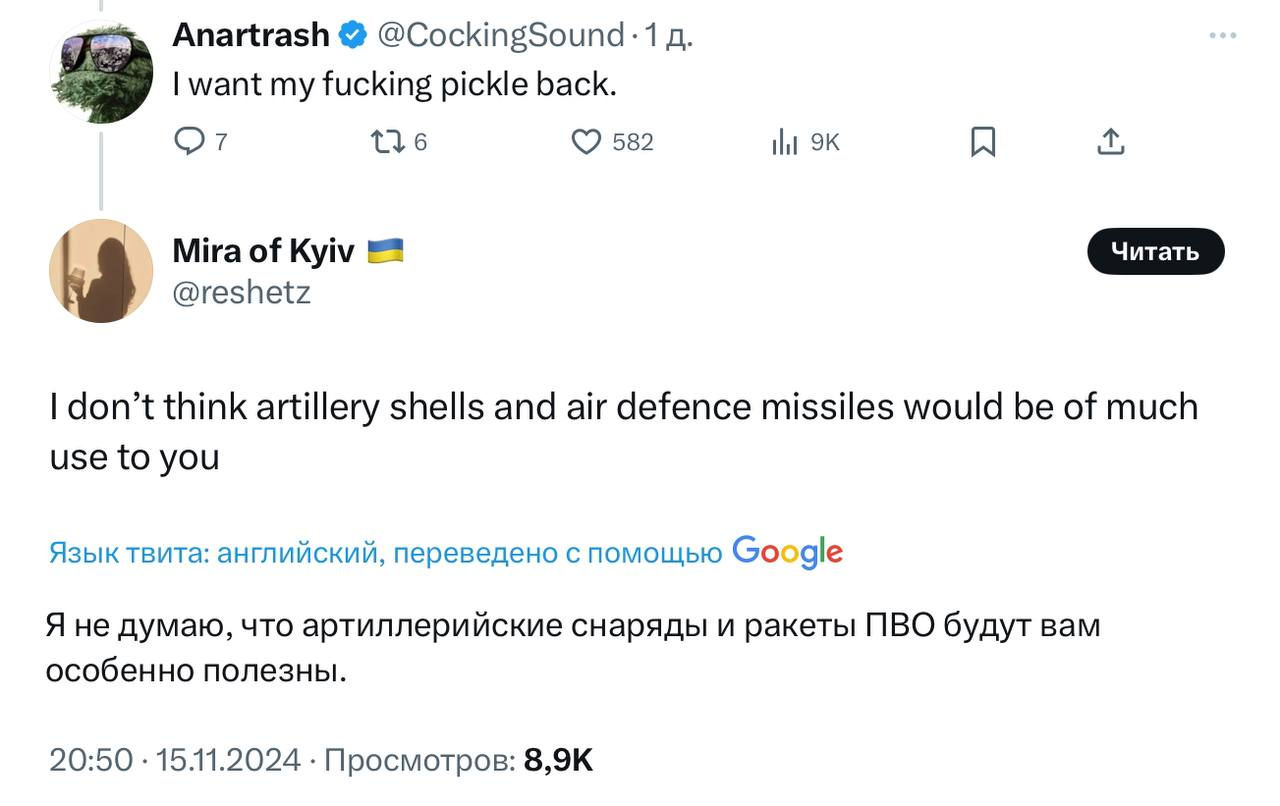Viewport: 1280px width, 806px height.
Task: Click the Просмотров 8,9K view count
Action: click(x=459, y=761)
